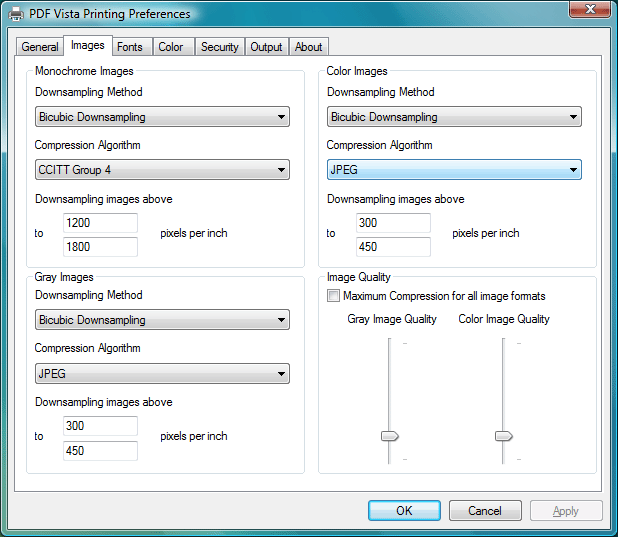Select the Images tab
The width and height of the screenshot is (618, 537).
click(x=87, y=45)
